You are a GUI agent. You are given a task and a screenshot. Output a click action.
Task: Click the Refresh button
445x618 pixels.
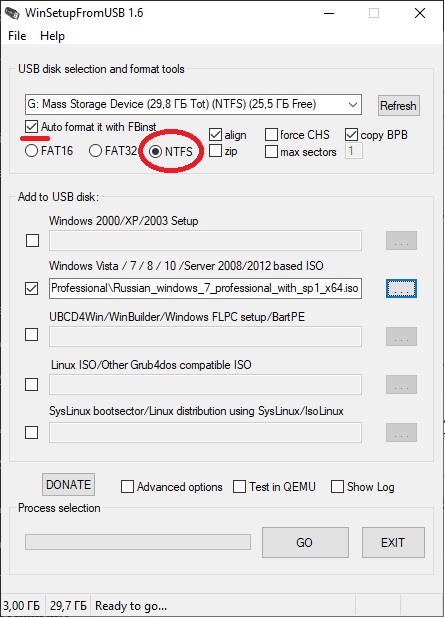tap(398, 106)
